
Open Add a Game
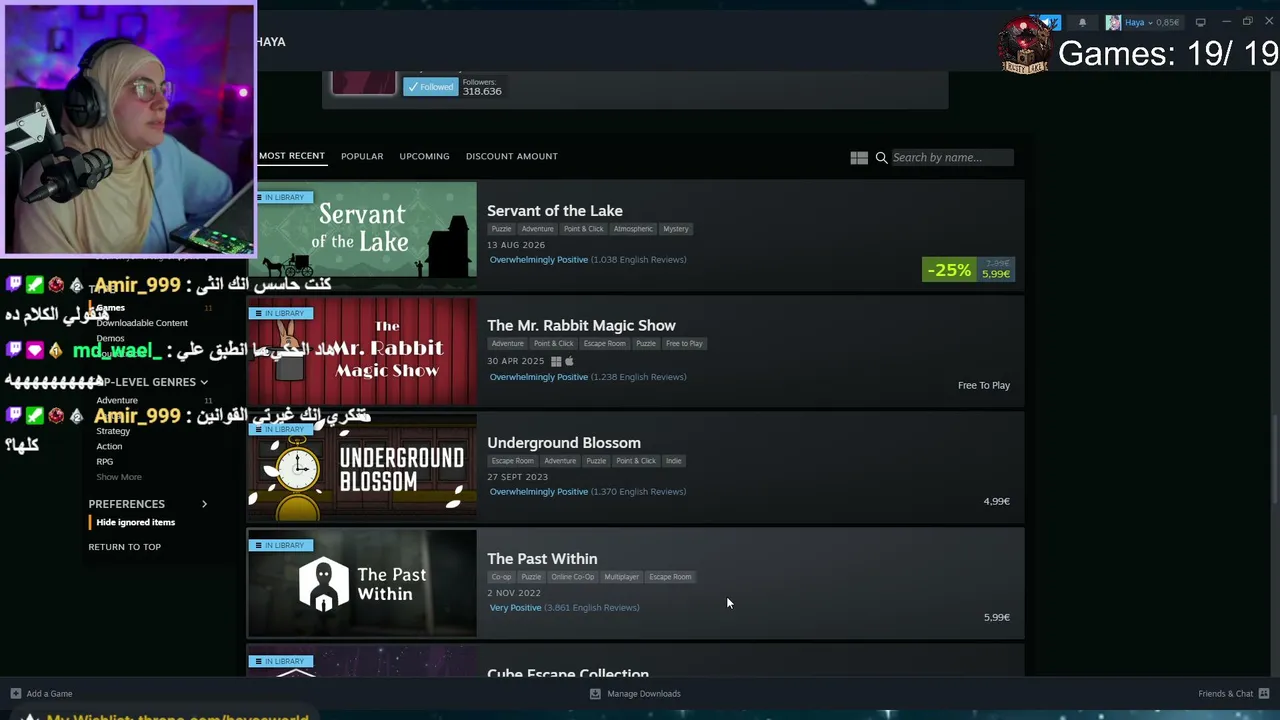[41, 693]
